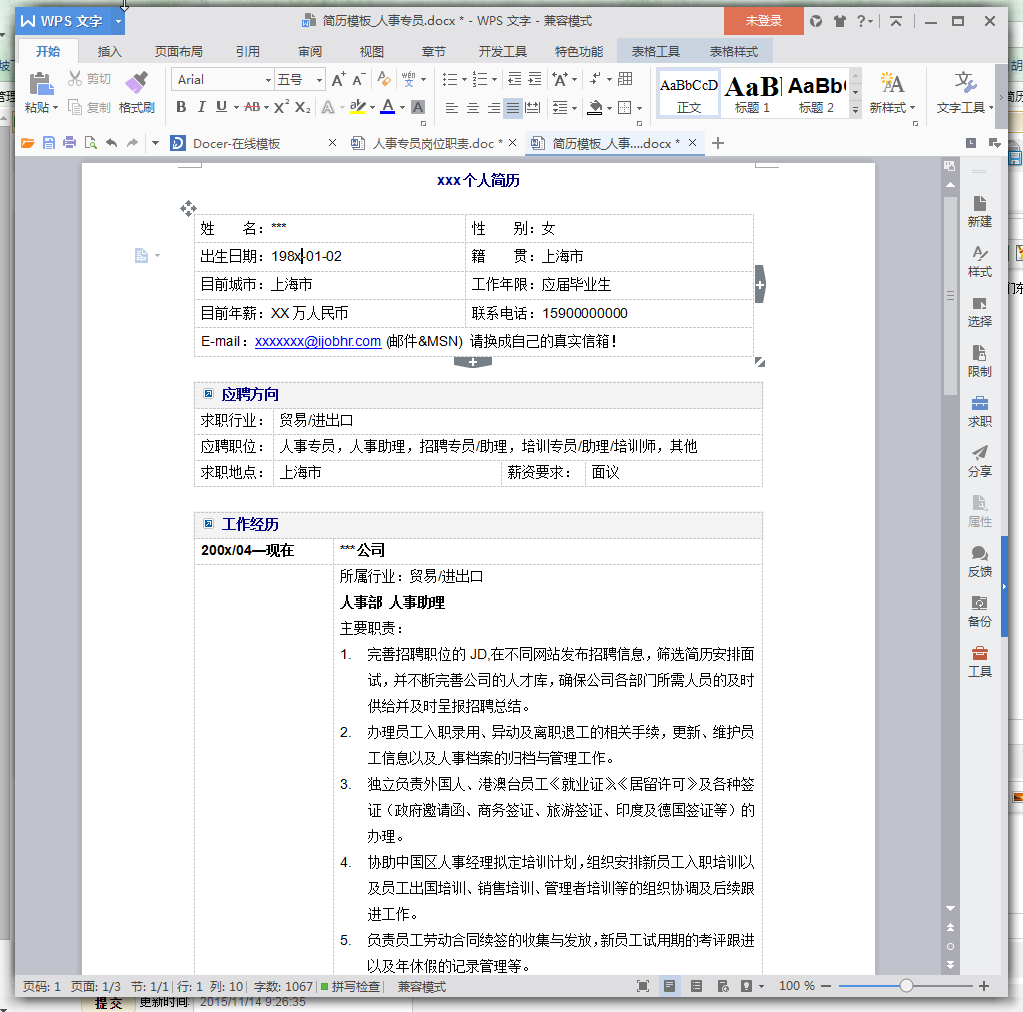Click the open file folder icon
Screen dimensions: 1023x1012
pyautogui.click(x=27, y=143)
